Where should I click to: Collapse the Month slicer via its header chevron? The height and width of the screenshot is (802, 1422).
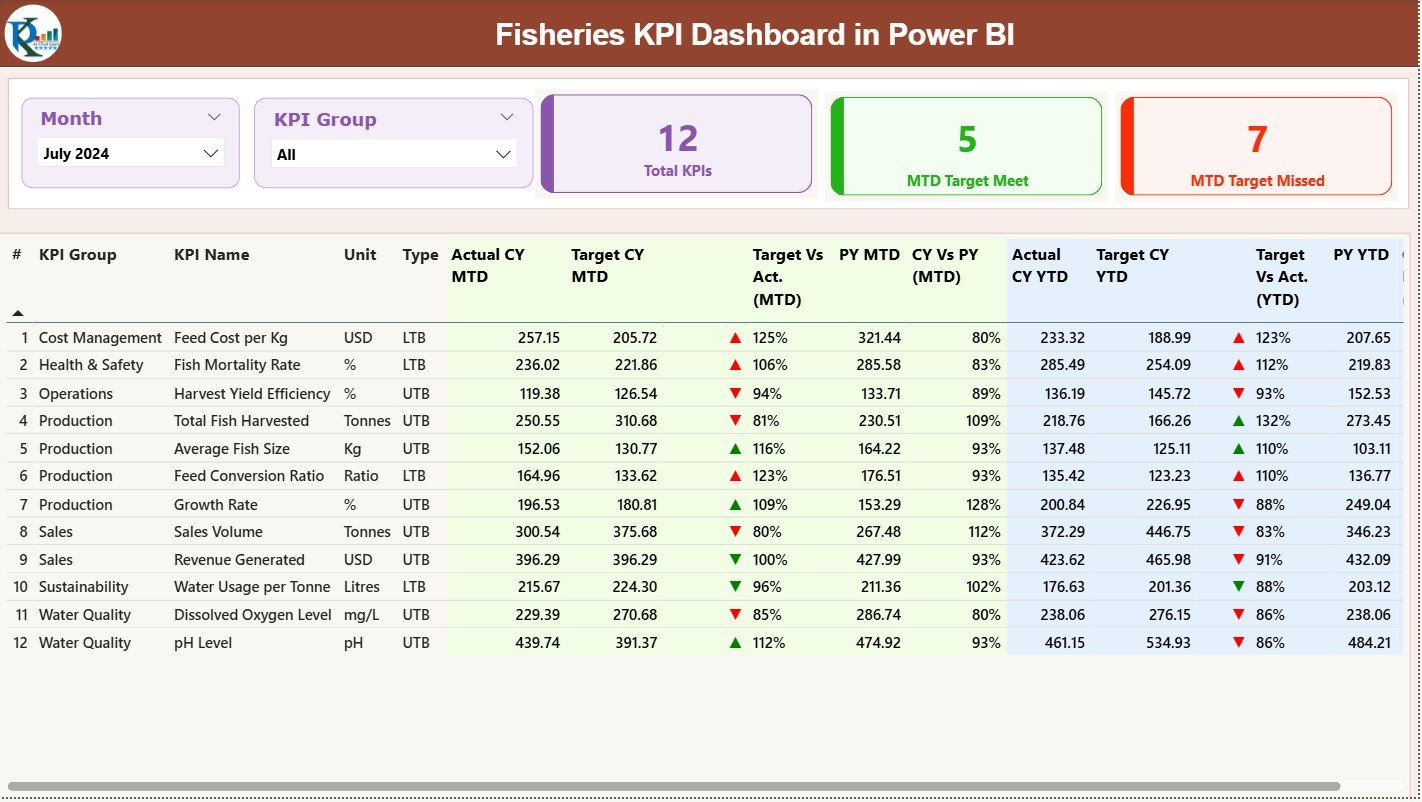[x=213, y=116]
